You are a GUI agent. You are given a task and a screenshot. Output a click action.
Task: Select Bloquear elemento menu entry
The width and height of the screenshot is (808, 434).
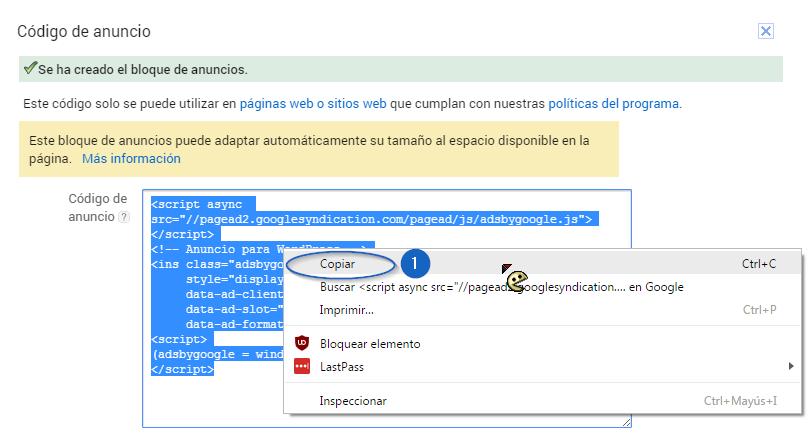tap(543, 344)
